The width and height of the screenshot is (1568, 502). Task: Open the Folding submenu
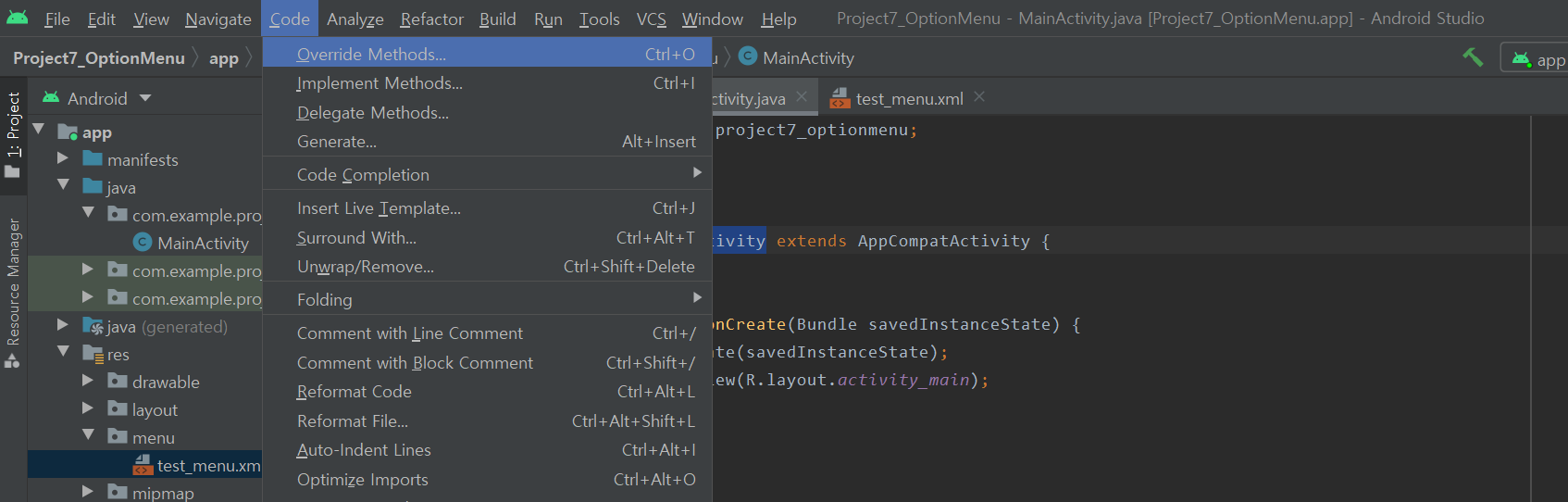(x=487, y=299)
